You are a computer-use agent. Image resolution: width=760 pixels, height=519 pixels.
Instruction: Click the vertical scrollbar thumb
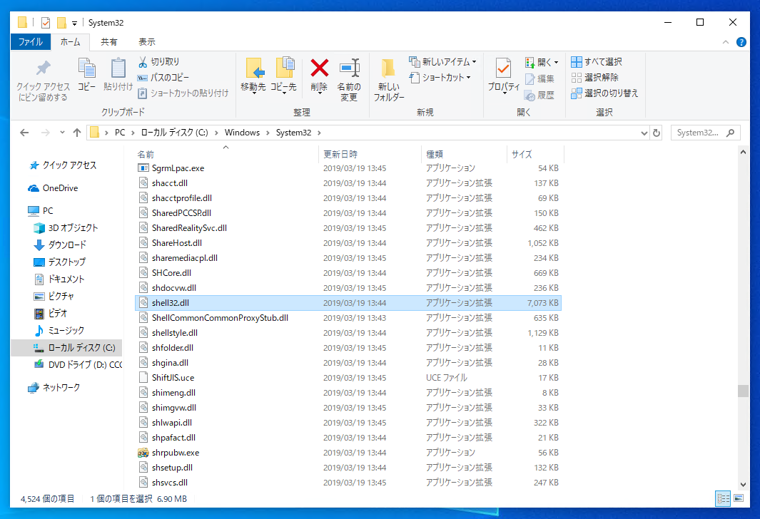pos(743,391)
